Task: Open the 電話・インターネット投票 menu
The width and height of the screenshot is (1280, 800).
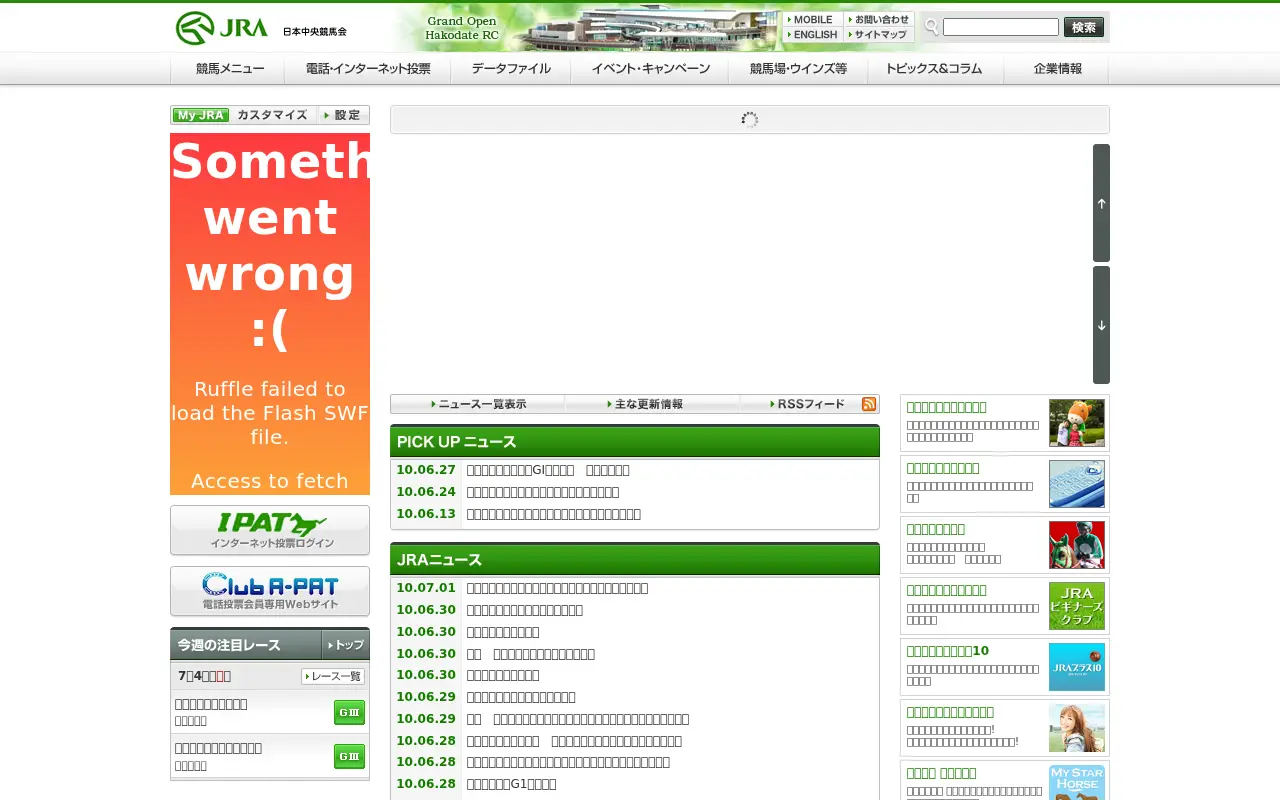Action: pos(368,69)
